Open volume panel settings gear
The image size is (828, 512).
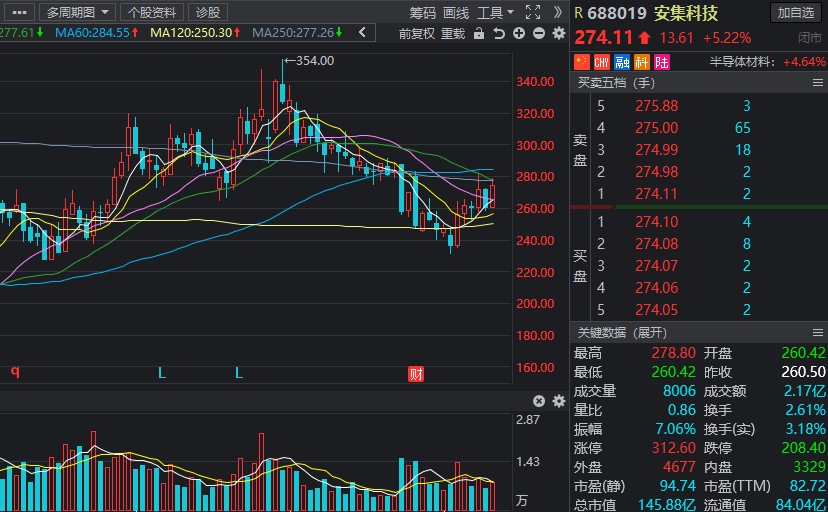coord(559,401)
